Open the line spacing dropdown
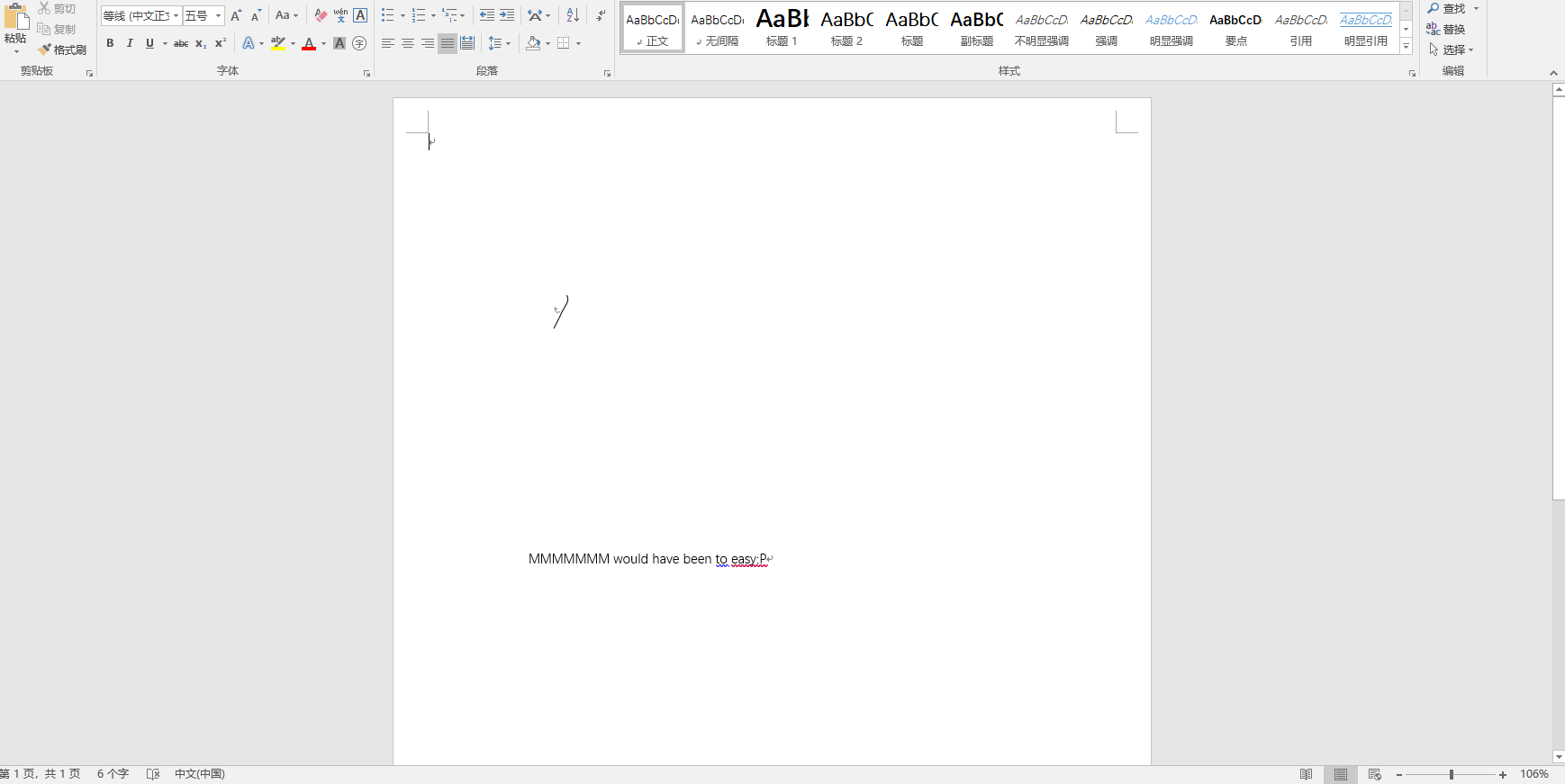Image resolution: width=1565 pixels, height=784 pixels. click(499, 43)
